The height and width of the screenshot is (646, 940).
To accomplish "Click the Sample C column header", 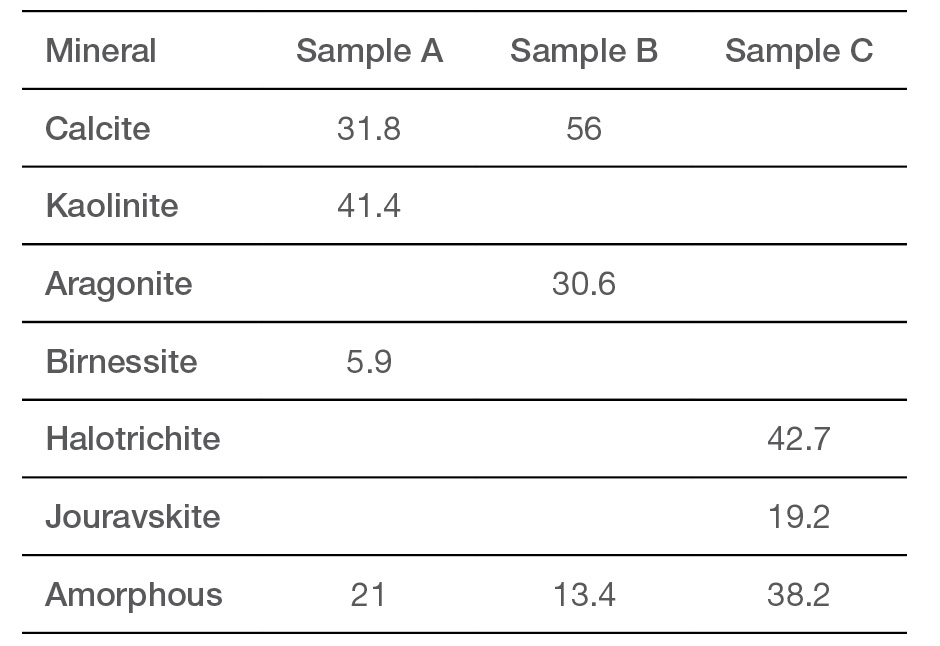I will [x=799, y=50].
